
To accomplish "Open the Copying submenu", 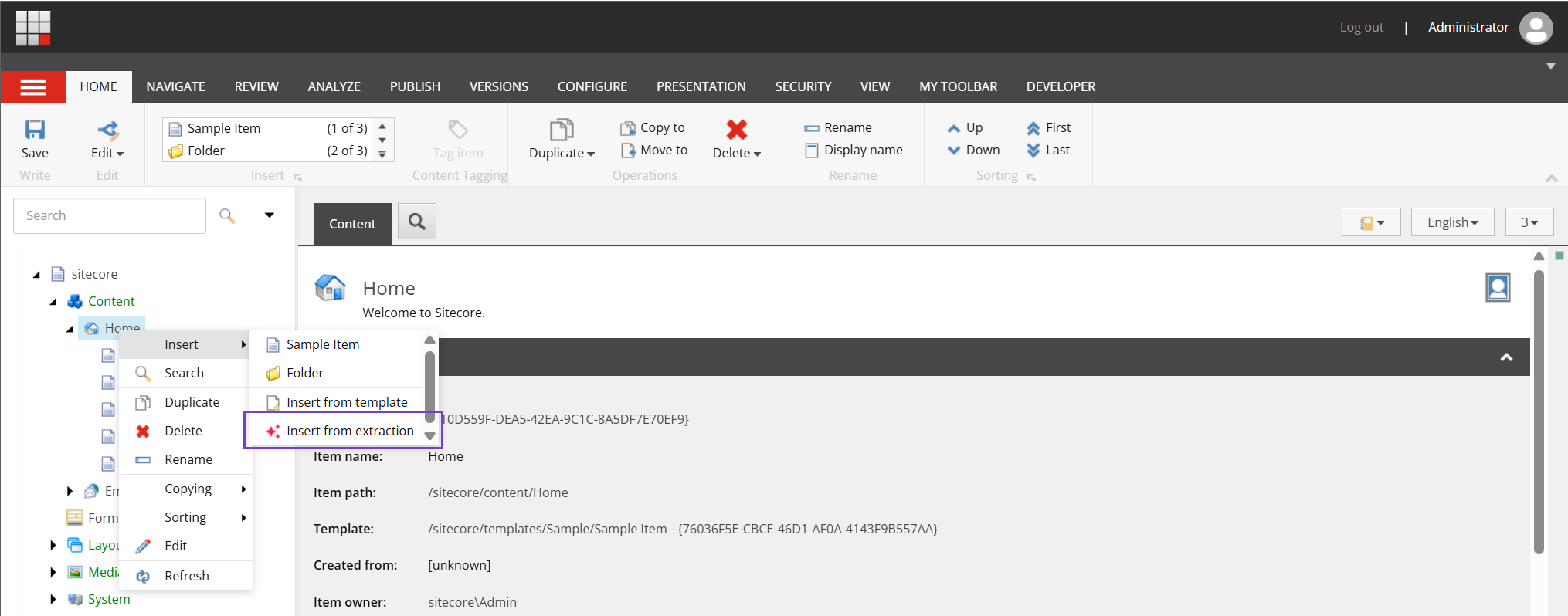I will (186, 489).
